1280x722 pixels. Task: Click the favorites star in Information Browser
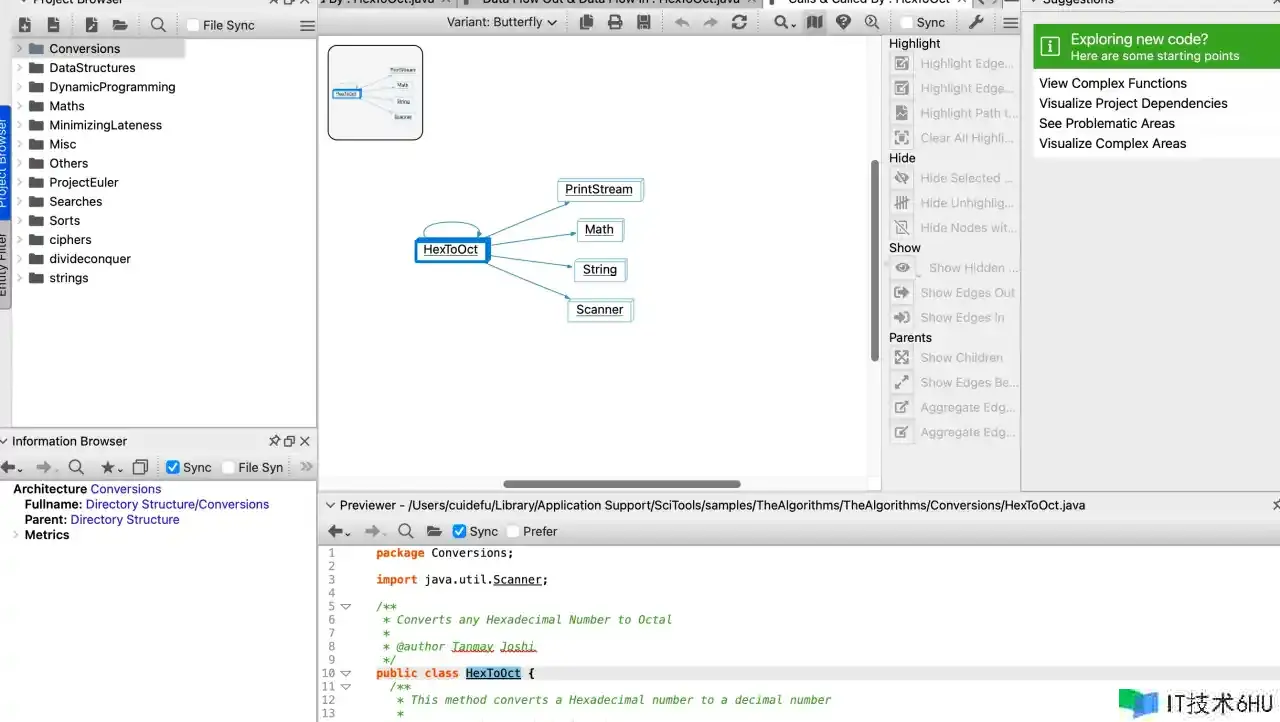point(108,467)
